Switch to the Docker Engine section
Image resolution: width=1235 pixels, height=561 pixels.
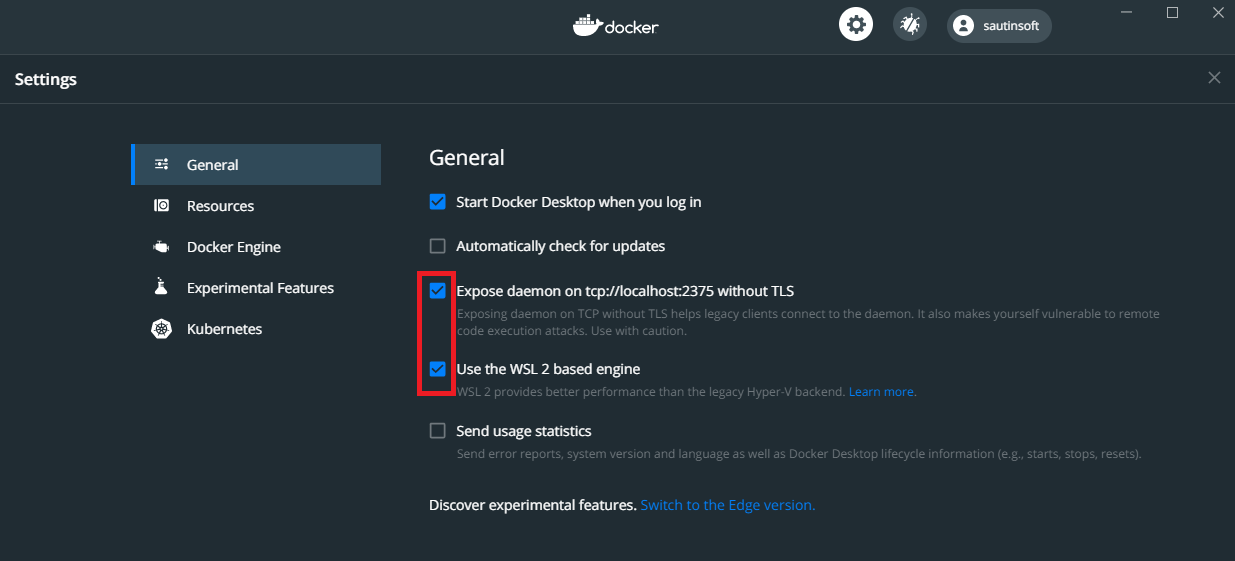click(233, 247)
